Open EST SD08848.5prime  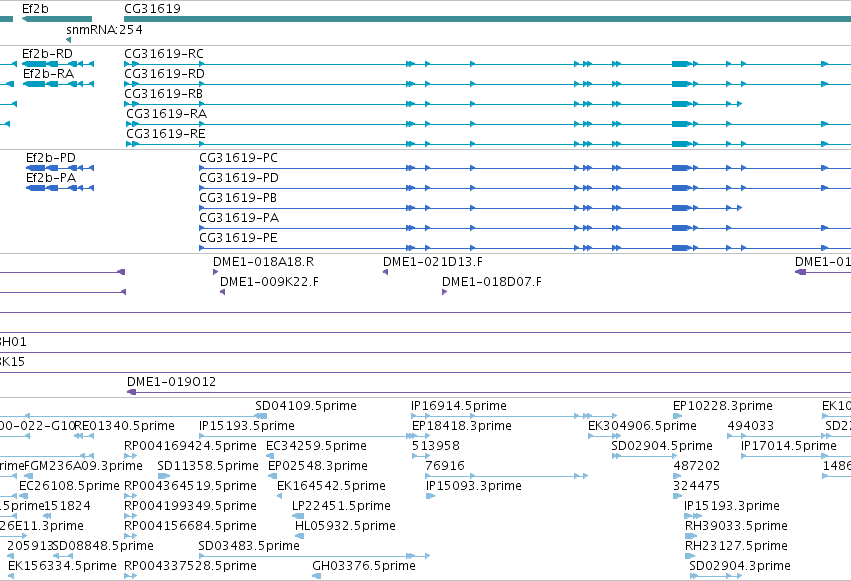103,546
